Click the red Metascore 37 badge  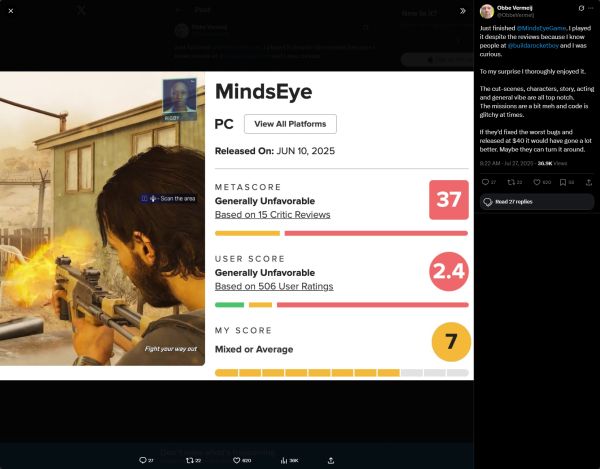point(449,200)
